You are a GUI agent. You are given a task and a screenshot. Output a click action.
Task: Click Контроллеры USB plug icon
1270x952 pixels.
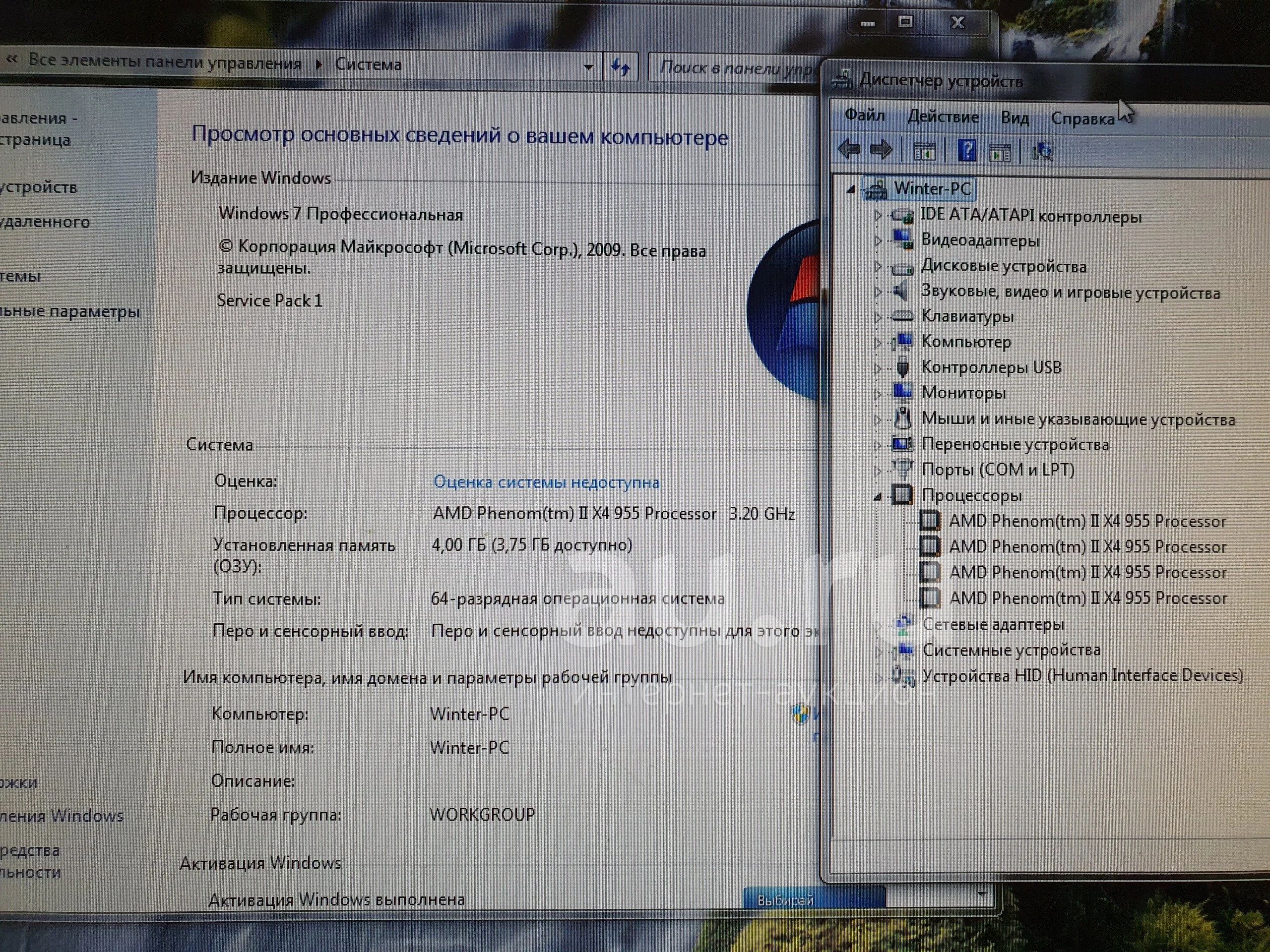click(902, 367)
